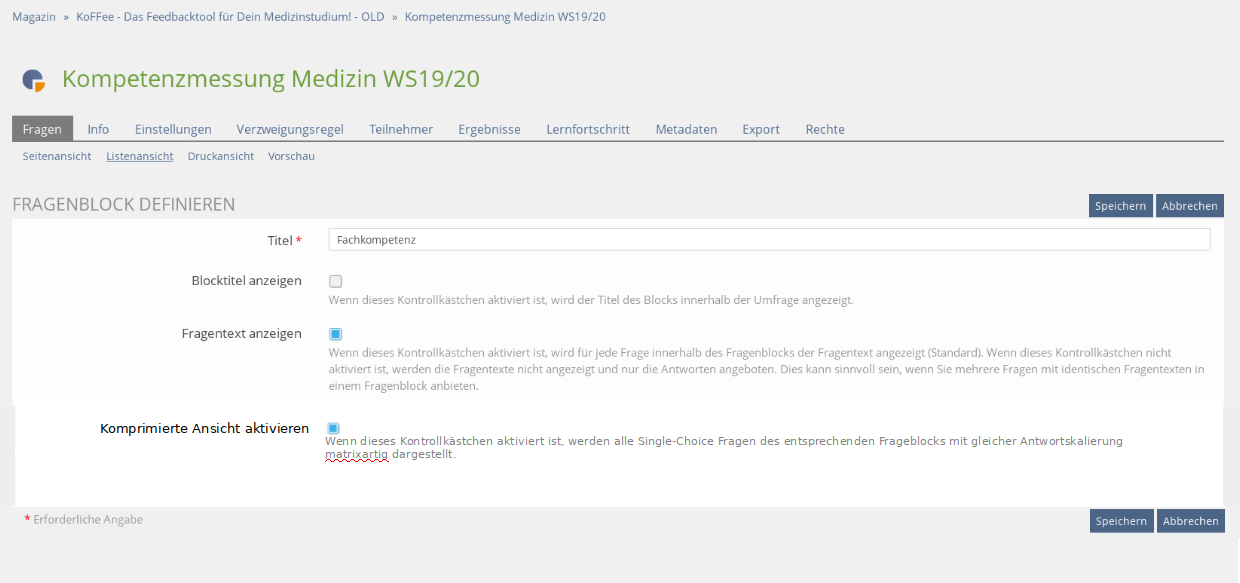
Task: Uncheck the Fragentext anzeigen checkbox
Action: click(335, 334)
